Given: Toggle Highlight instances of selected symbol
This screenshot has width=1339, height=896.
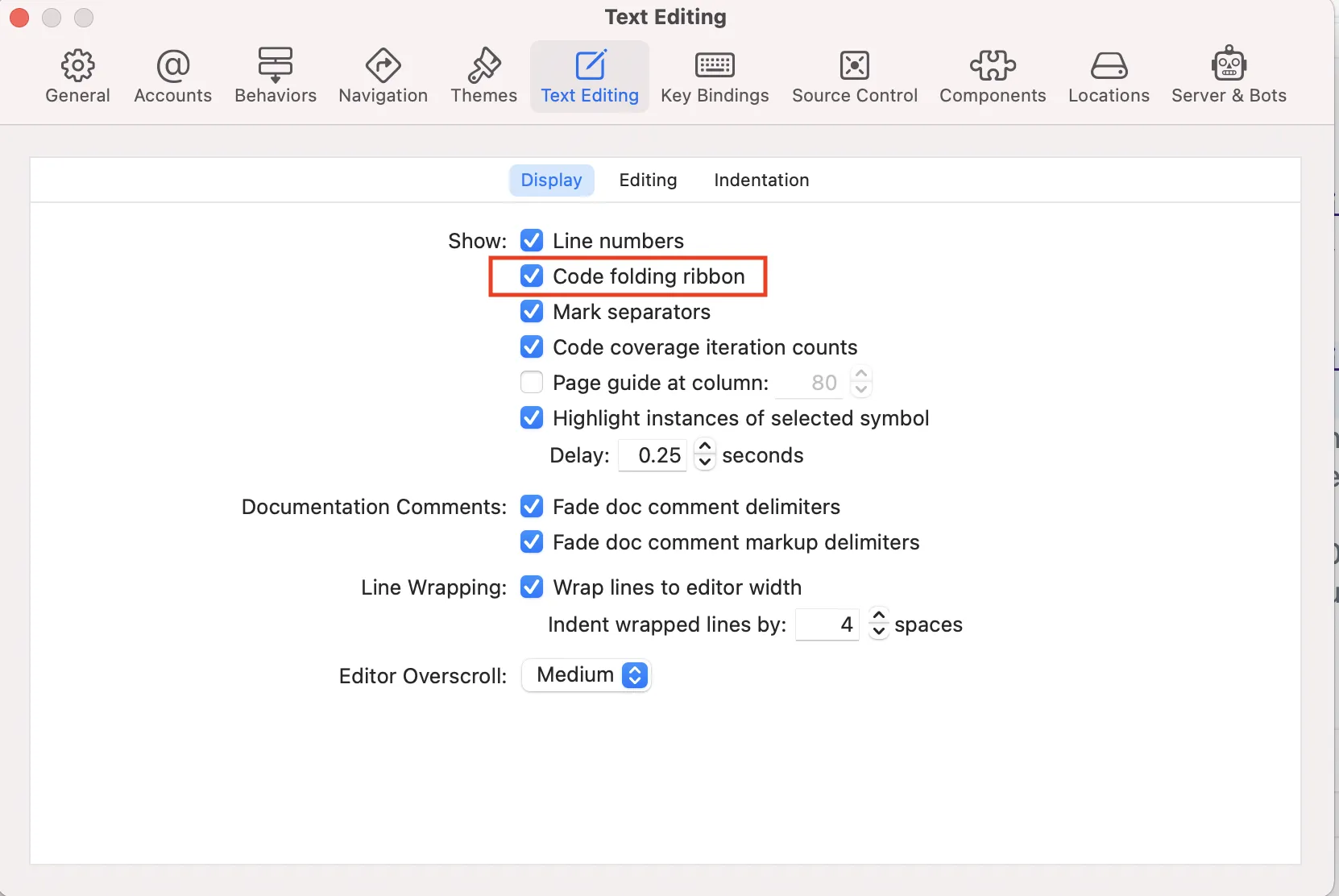Looking at the screenshot, I should coord(532,417).
